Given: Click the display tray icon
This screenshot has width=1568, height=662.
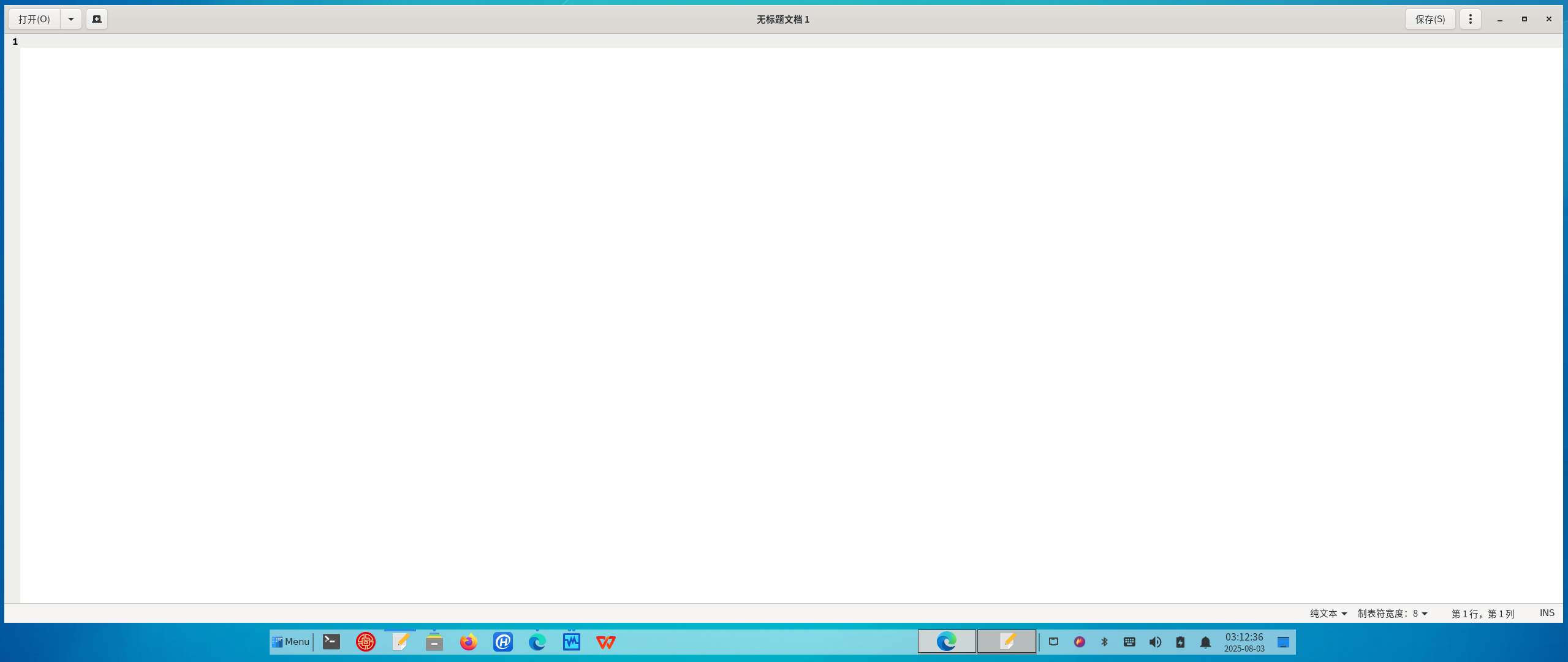Looking at the screenshot, I should tap(1054, 642).
